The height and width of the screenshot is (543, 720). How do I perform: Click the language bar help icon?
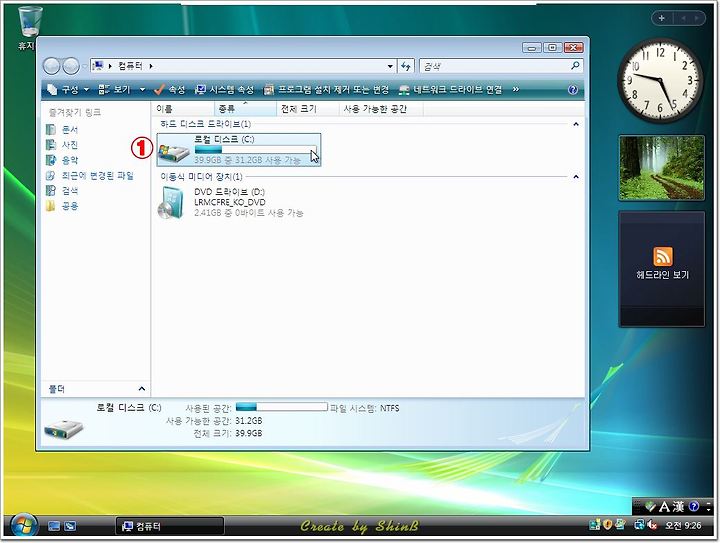(x=694, y=507)
